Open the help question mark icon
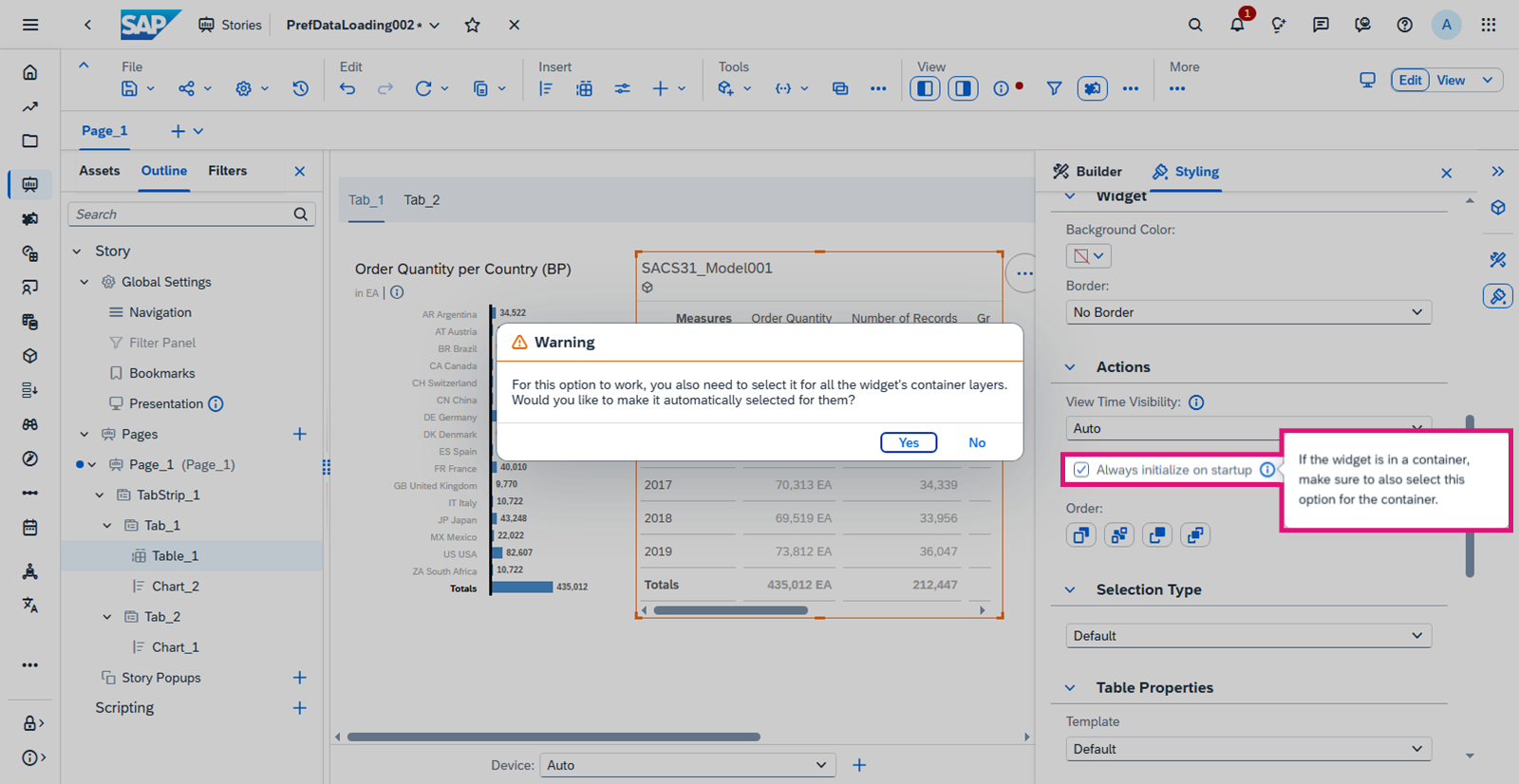Viewport: 1519px width, 784px height. 1404,25
